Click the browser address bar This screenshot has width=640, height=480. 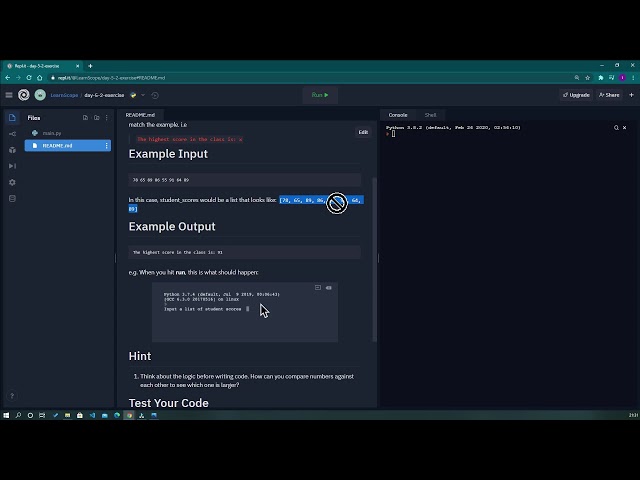pos(310,78)
